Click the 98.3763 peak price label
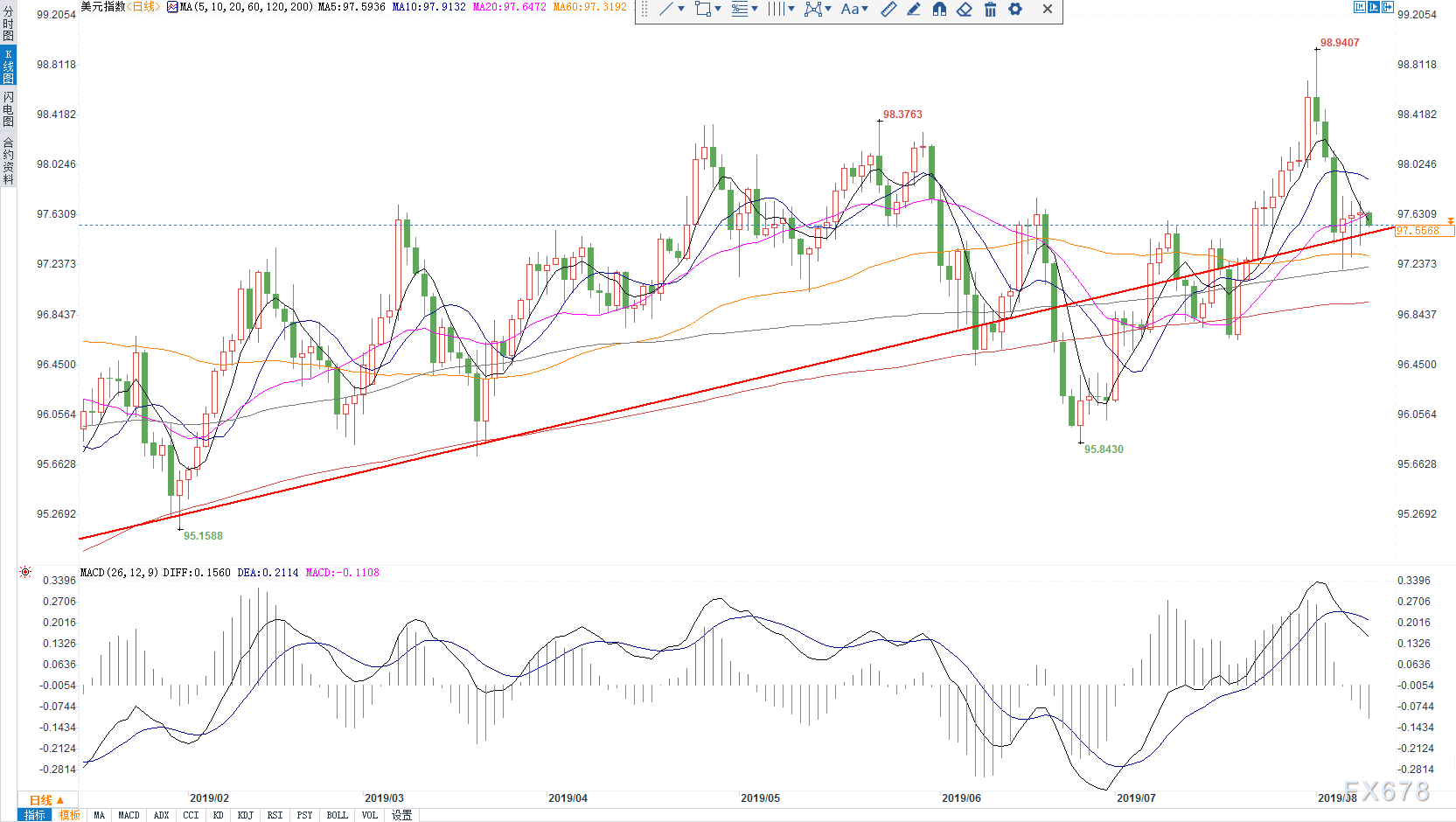The image size is (1456, 822). [x=902, y=115]
